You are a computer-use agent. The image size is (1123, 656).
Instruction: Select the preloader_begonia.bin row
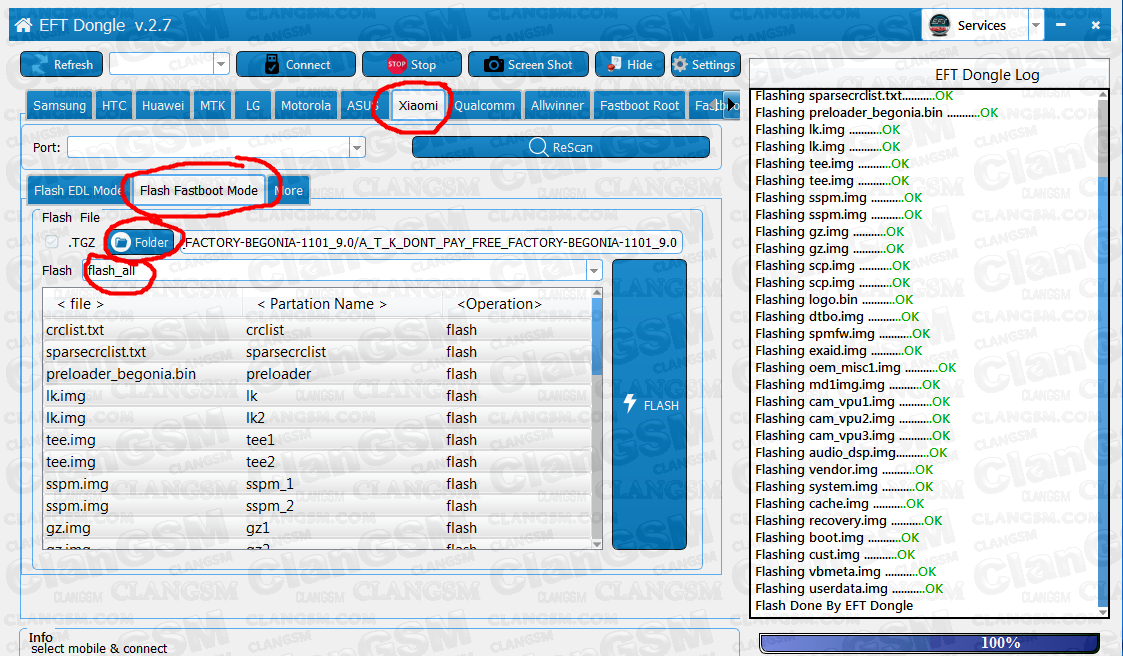pyautogui.click(x=318, y=374)
